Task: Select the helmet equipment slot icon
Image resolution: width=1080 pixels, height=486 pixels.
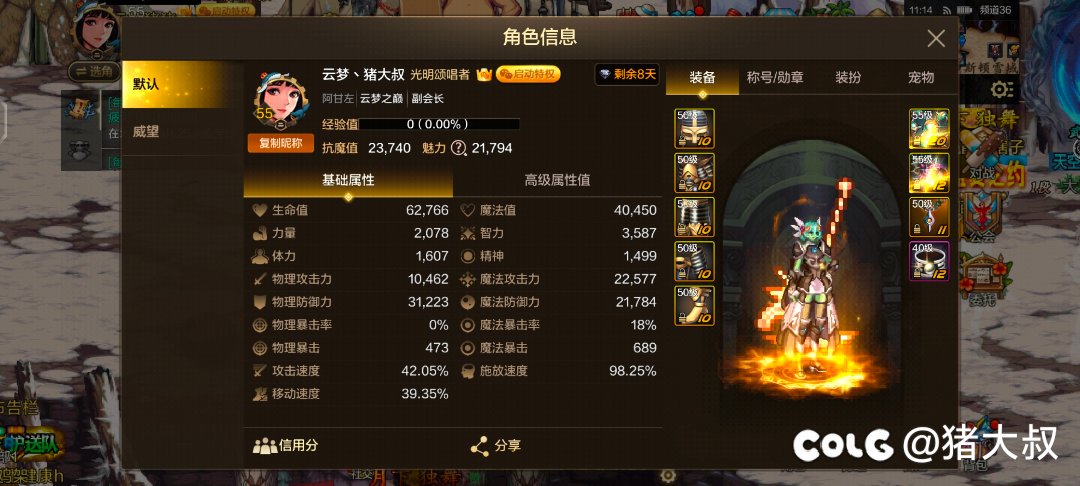Action: tap(694, 129)
